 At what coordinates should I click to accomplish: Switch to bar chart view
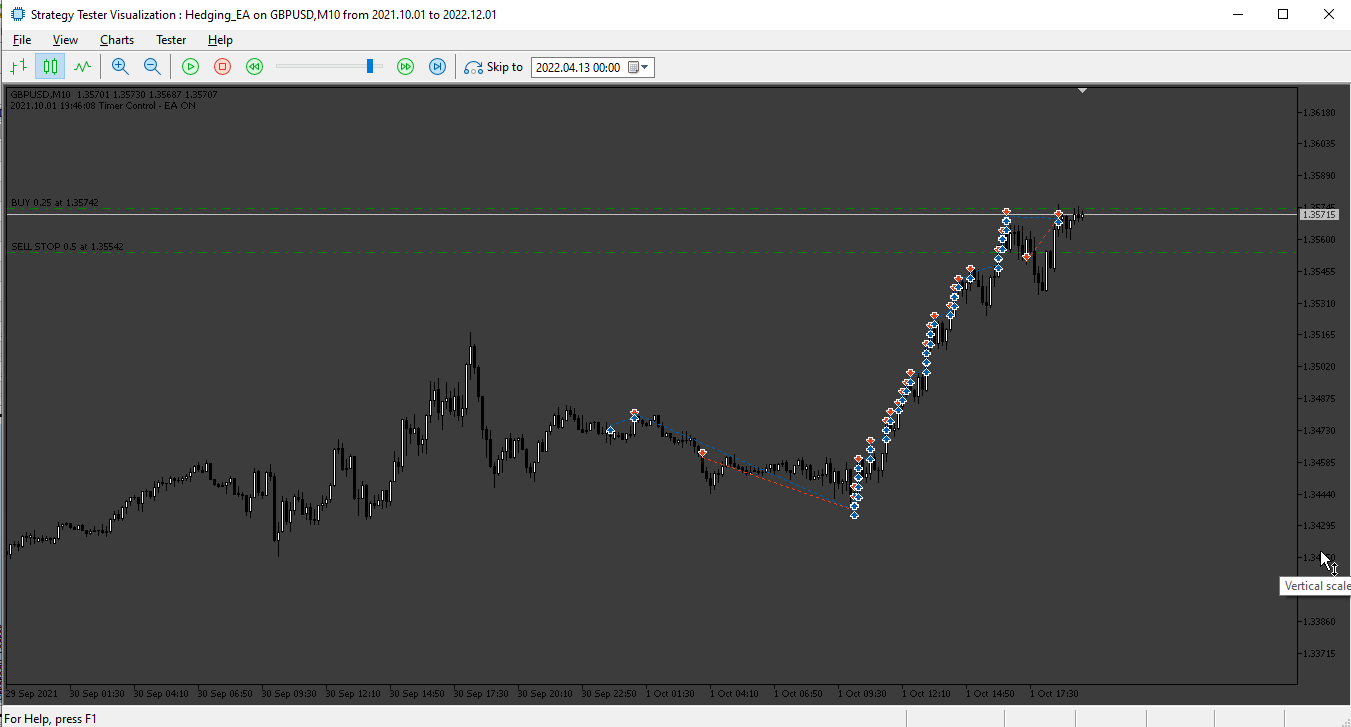point(18,67)
